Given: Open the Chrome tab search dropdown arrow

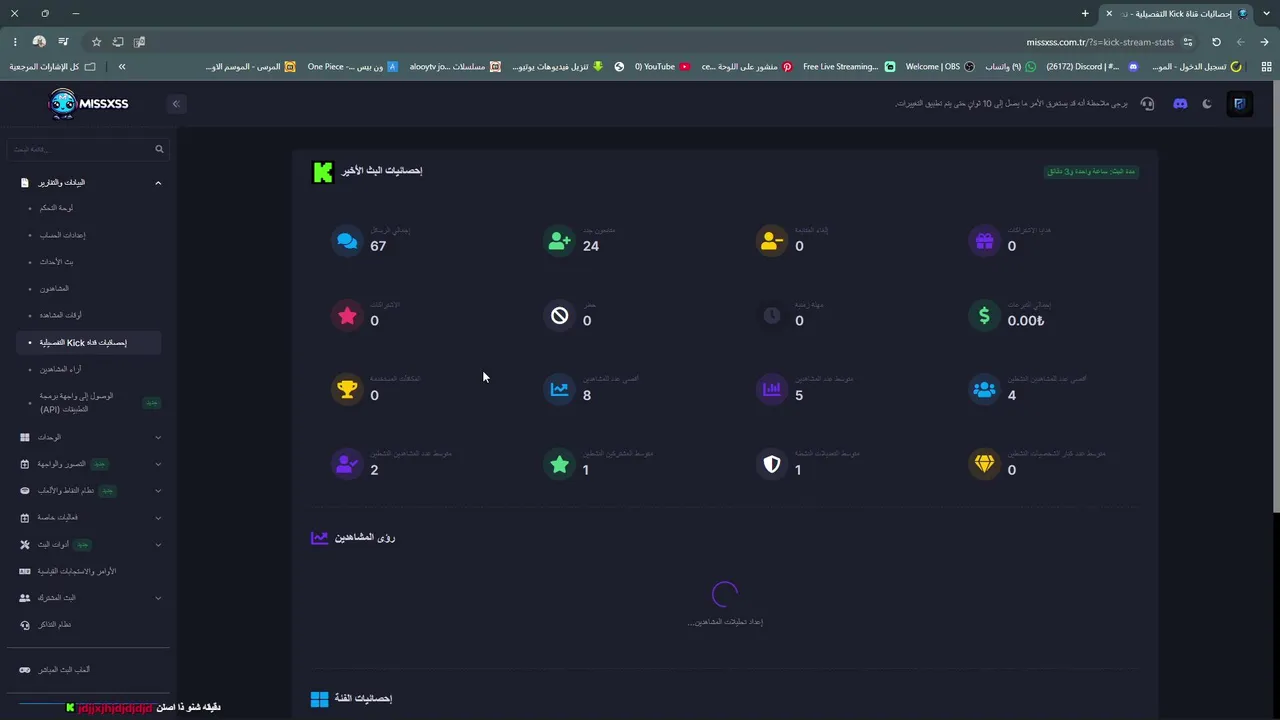Looking at the screenshot, I should coord(1267,13).
